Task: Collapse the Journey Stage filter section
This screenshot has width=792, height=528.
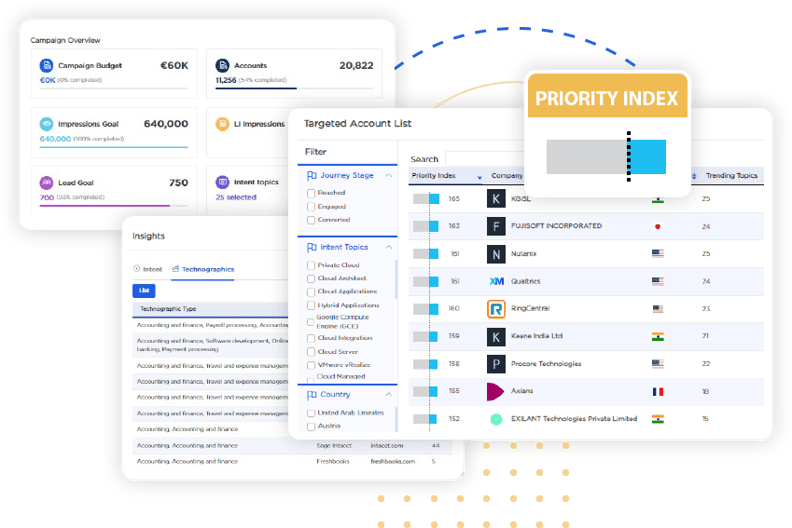Action: tap(389, 176)
